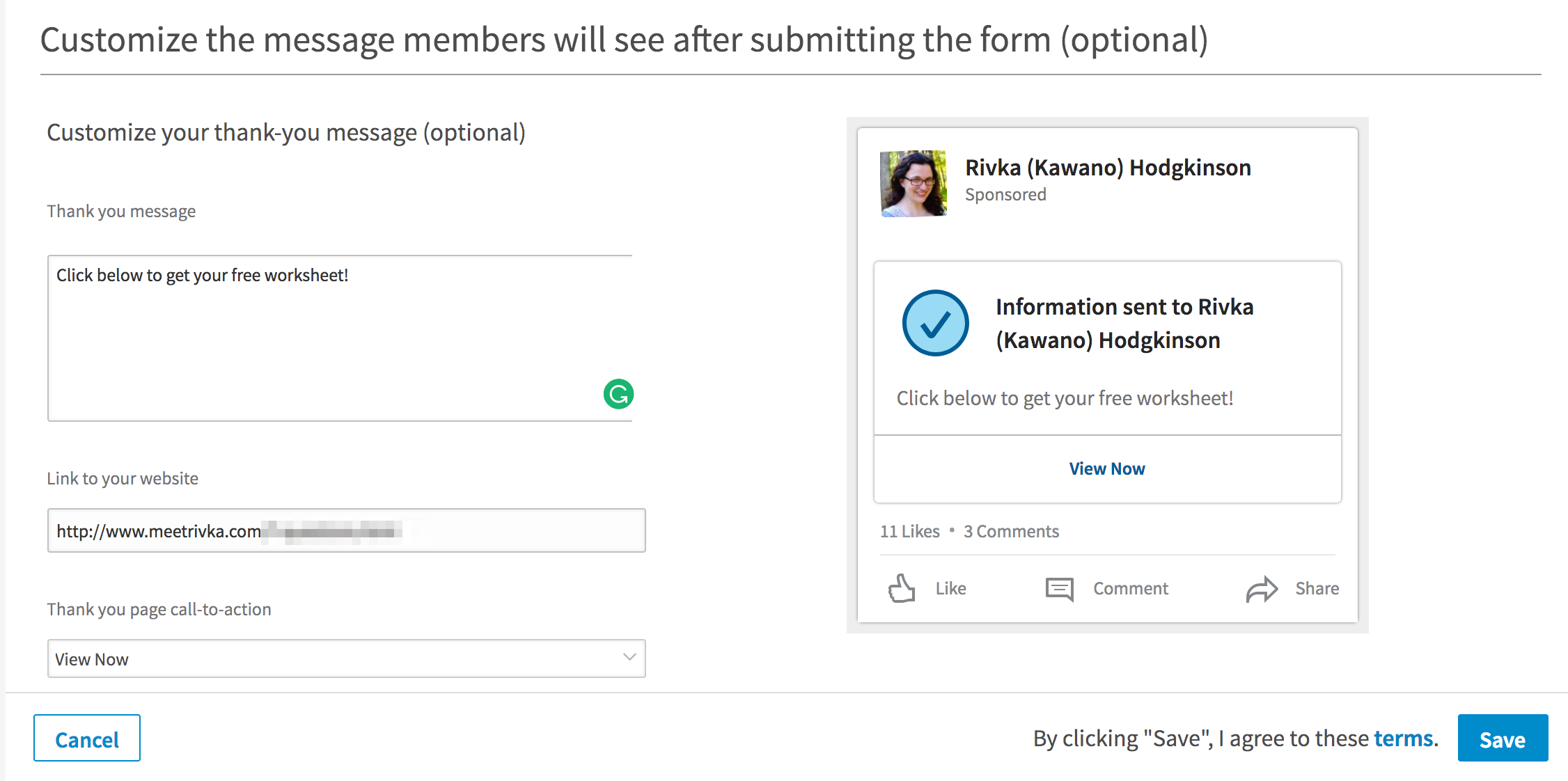The height and width of the screenshot is (781, 1568).
Task: Click the 11 Likes count
Action: [909, 531]
